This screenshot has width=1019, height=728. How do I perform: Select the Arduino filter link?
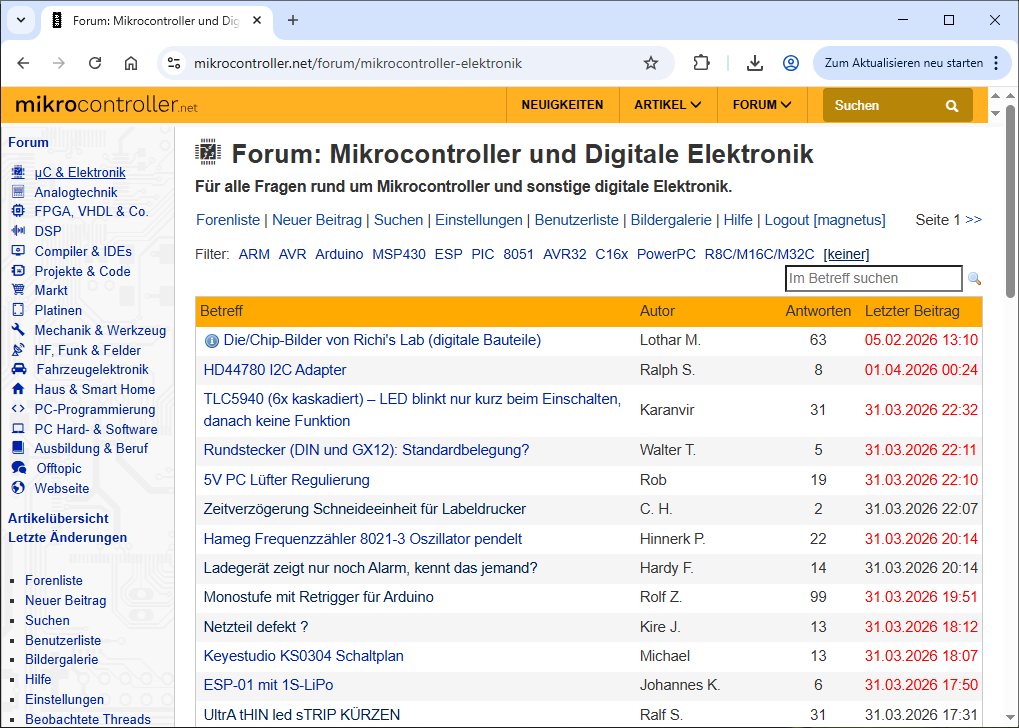point(339,254)
